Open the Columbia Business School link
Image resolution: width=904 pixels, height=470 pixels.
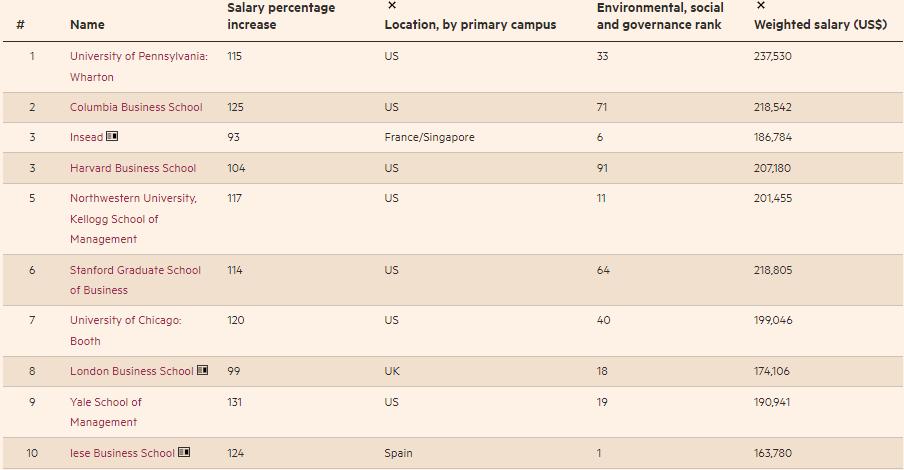tap(136, 107)
